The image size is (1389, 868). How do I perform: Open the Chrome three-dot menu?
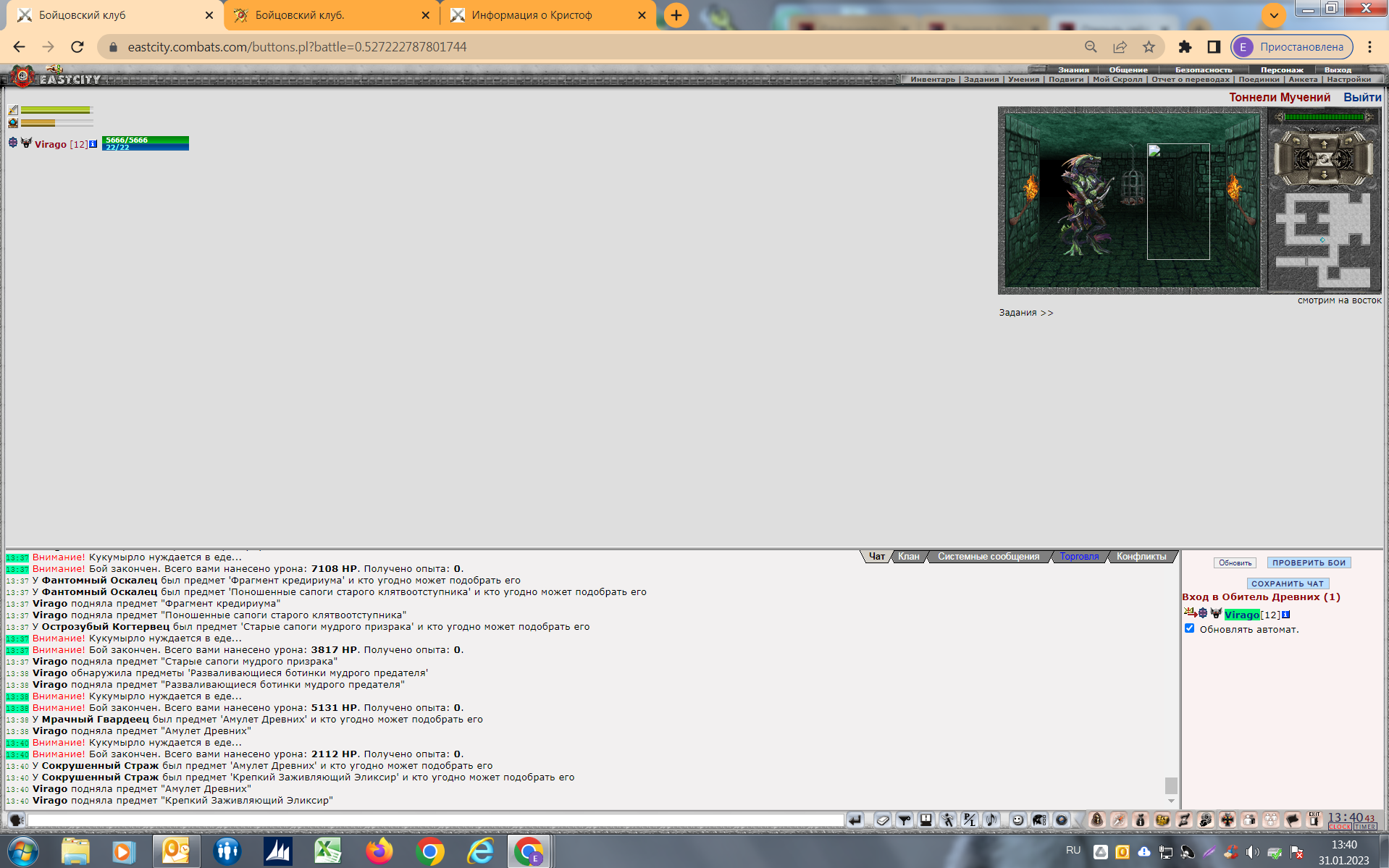[1369, 47]
